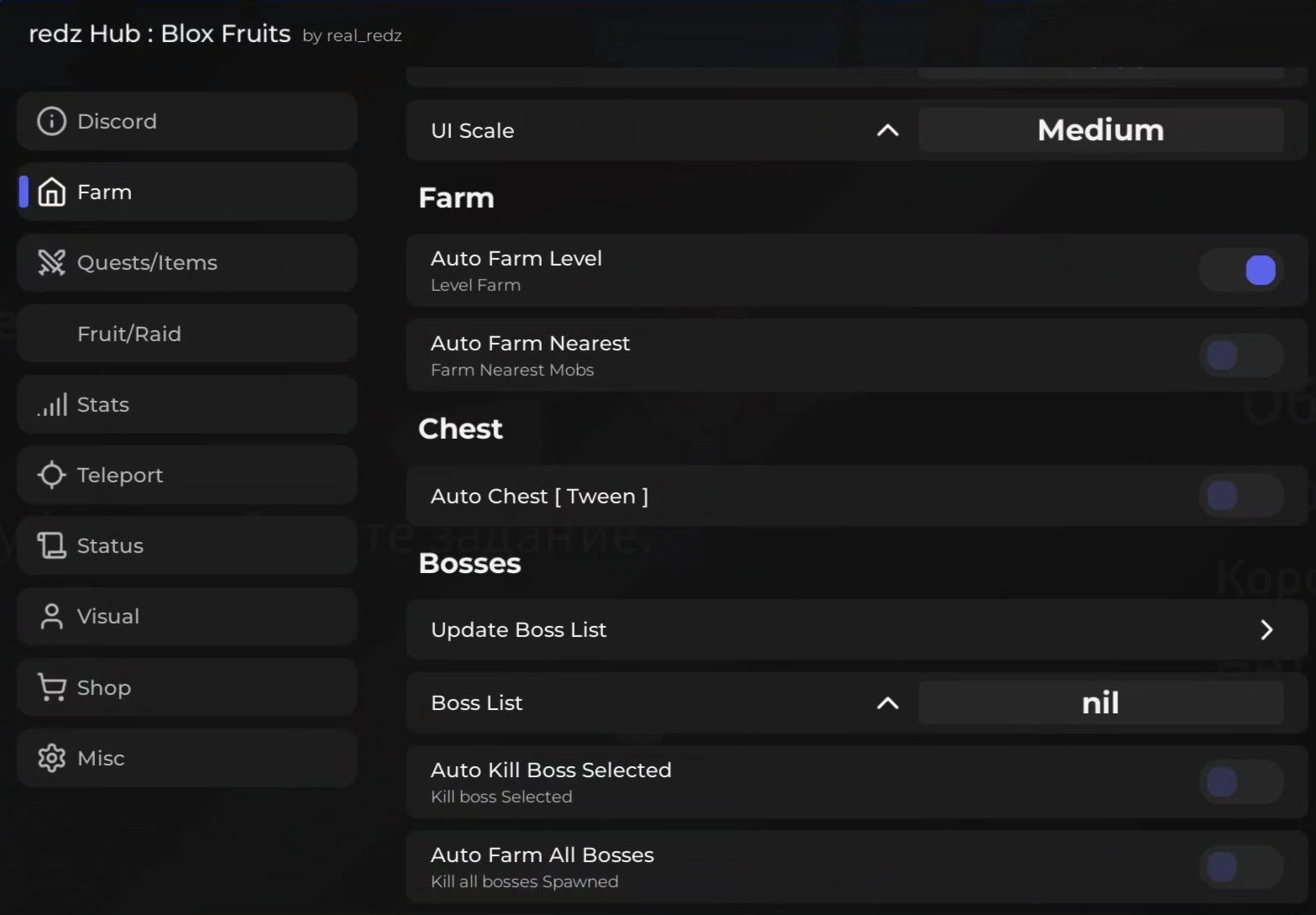Click the UI Scale chevron arrow
Screen dimensions: 1316x915
point(888,130)
